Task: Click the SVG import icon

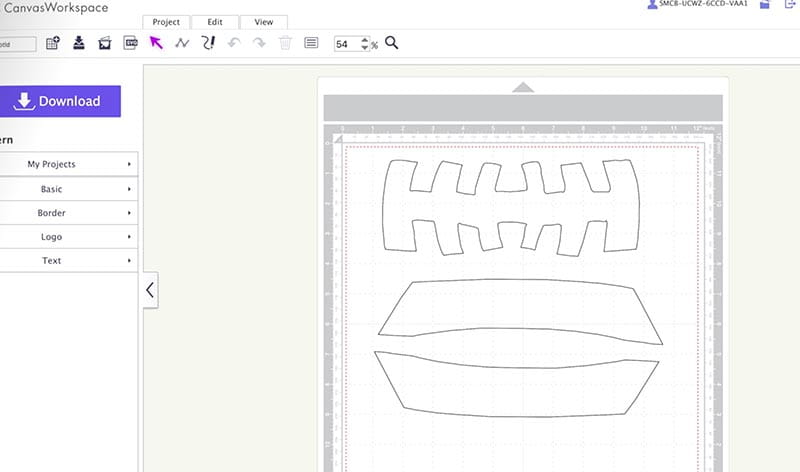Action: (x=130, y=43)
